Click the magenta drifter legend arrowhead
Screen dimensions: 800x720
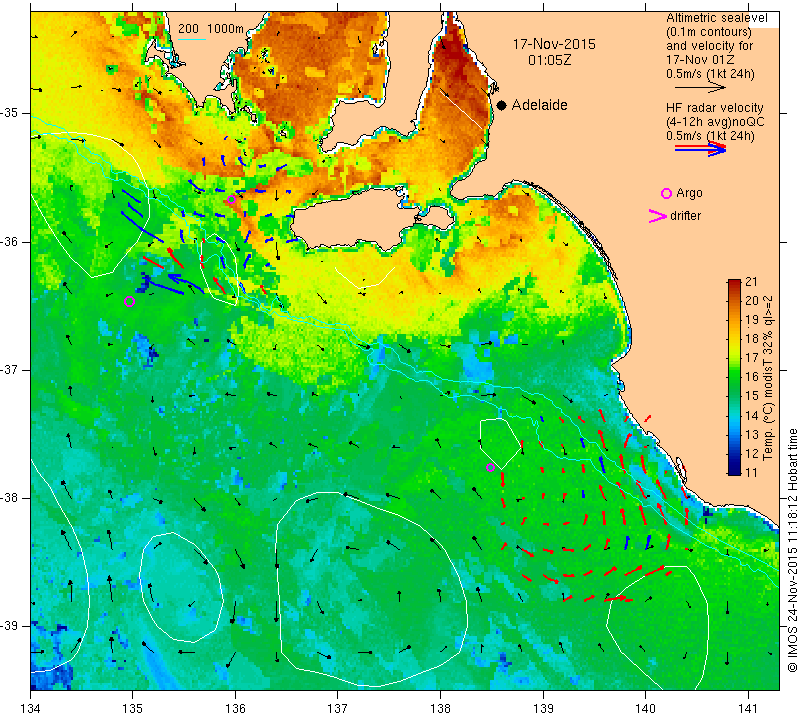[658, 216]
